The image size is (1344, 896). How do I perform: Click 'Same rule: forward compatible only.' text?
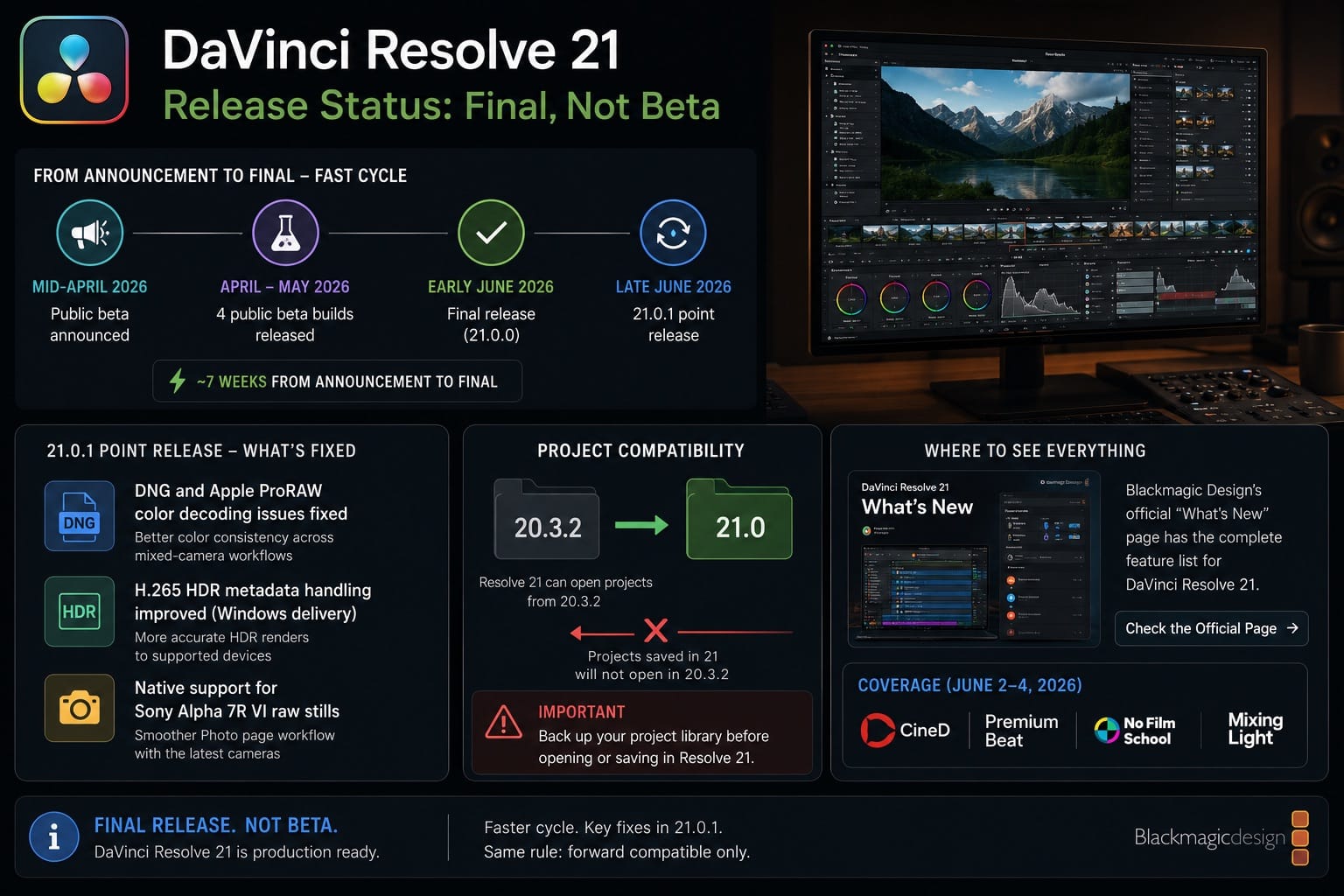[x=617, y=852]
